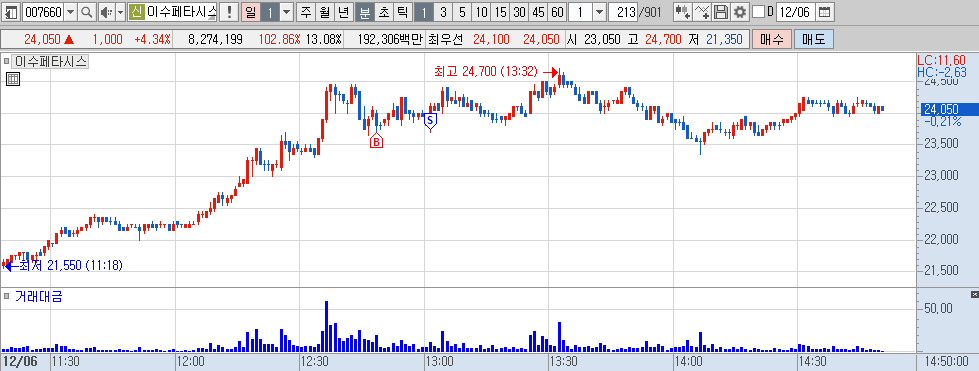This screenshot has width=979, height=371.
Task: Open chart settings gear icon
Action: click(x=740, y=12)
